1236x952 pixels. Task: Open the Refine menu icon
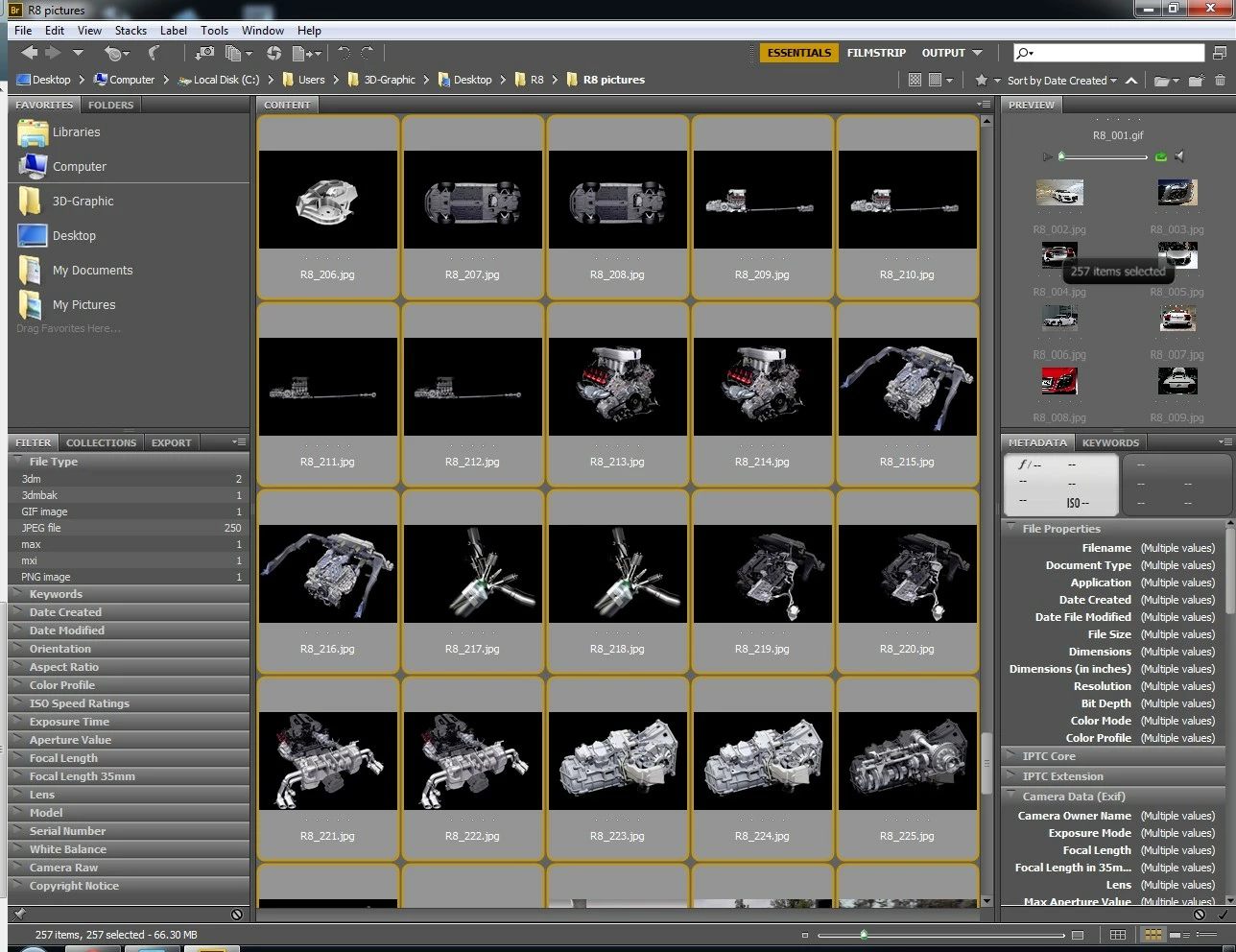[x=237, y=53]
